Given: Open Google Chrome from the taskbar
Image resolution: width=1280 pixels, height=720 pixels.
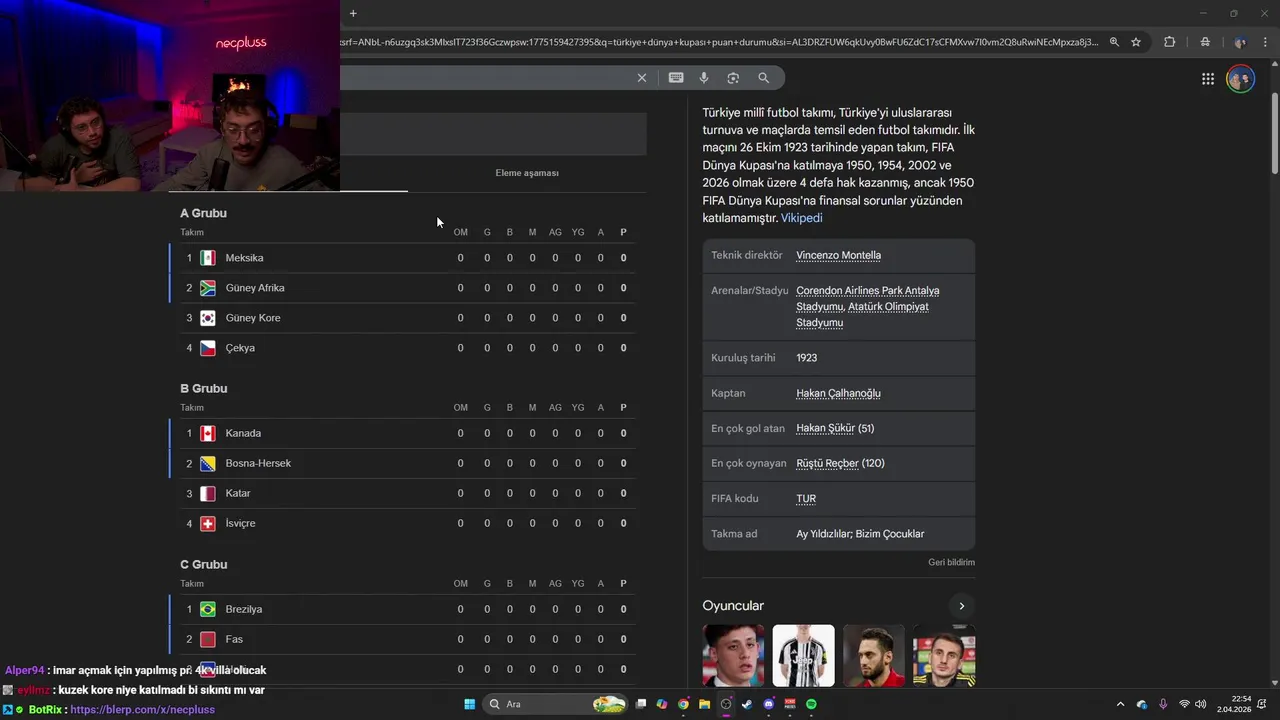Looking at the screenshot, I should (x=683, y=704).
